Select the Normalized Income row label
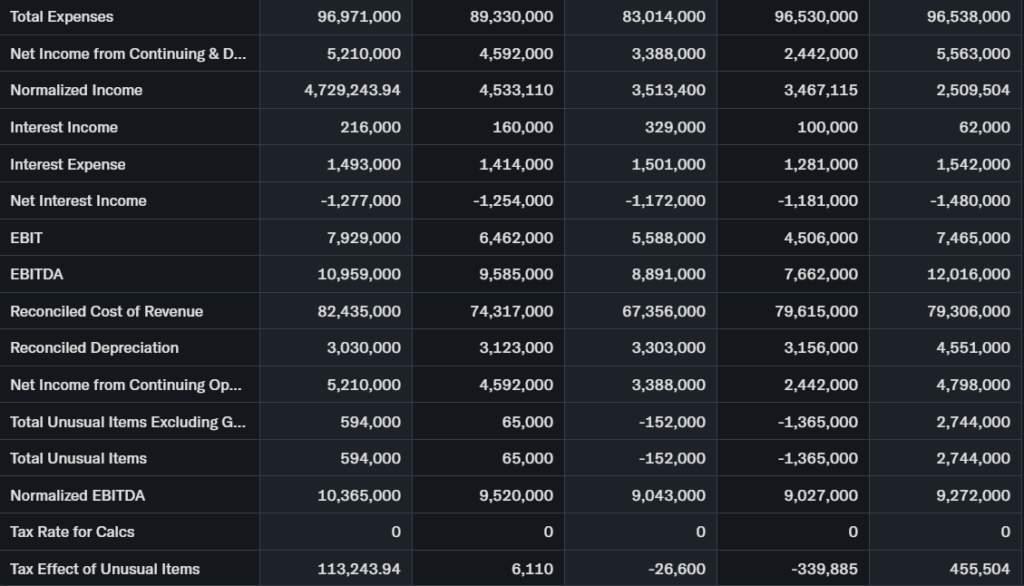This screenshot has height=586, width=1024. click(76, 90)
